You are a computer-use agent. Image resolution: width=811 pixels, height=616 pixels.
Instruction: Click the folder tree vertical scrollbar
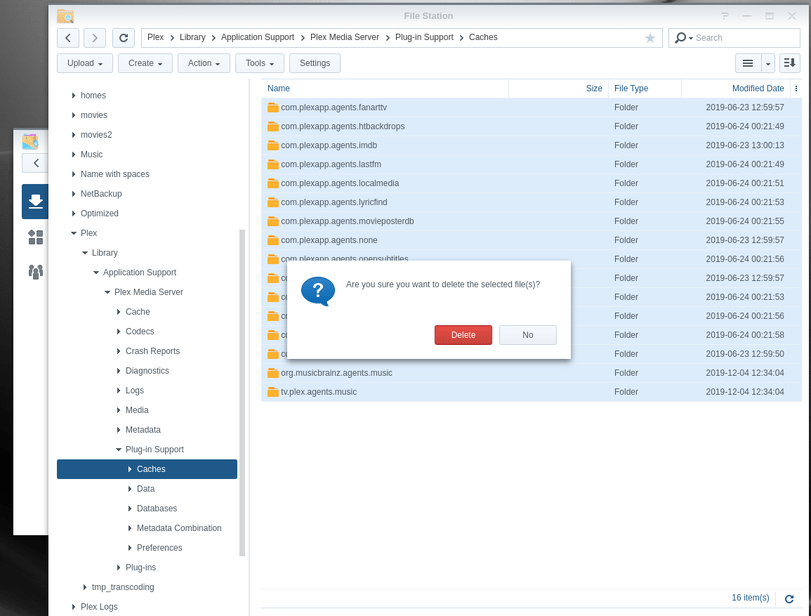tap(242, 393)
